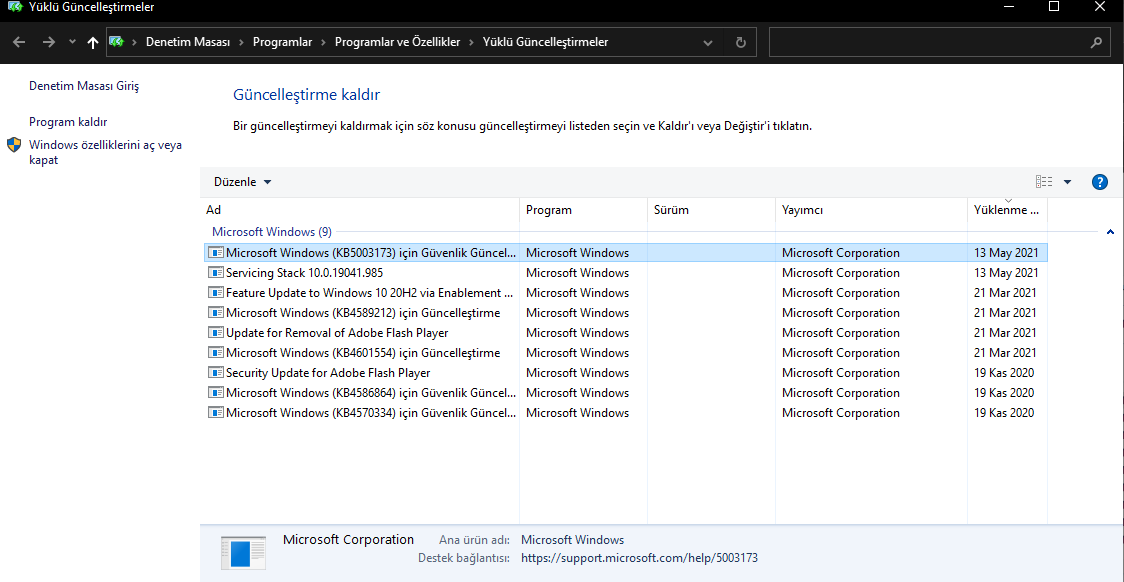
Task: Sort by the Yayımcı column header
Action: pyautogui.click(x=803, y=210)
